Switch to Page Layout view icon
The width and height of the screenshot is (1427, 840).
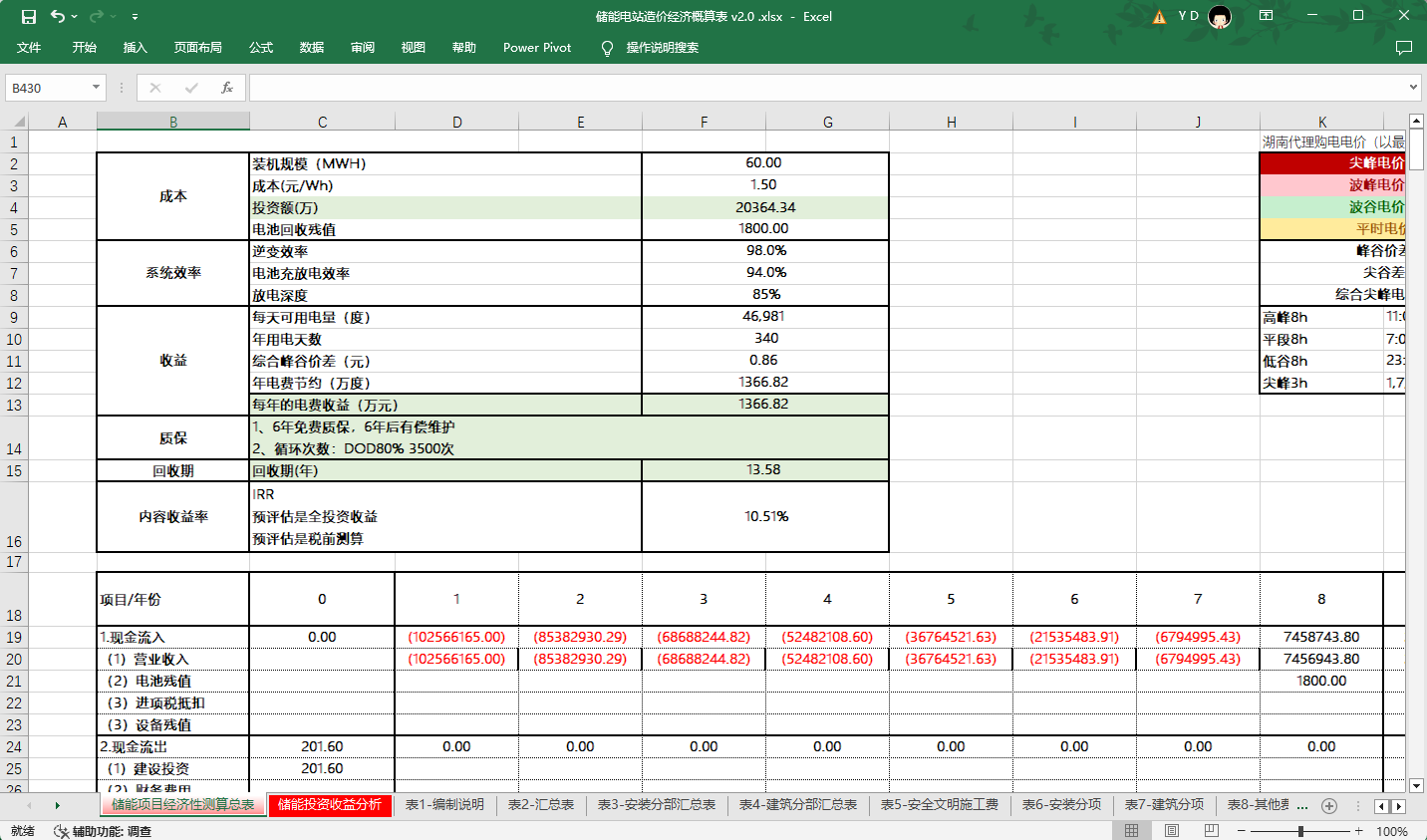(x=1172, y=831)
